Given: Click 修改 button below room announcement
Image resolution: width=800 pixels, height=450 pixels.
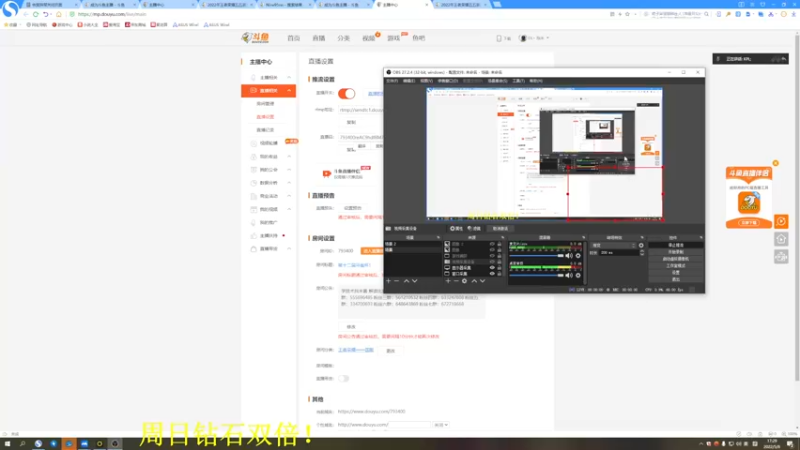Looking at the screenshot, I should pyautogui.click(x=351, y=327).
